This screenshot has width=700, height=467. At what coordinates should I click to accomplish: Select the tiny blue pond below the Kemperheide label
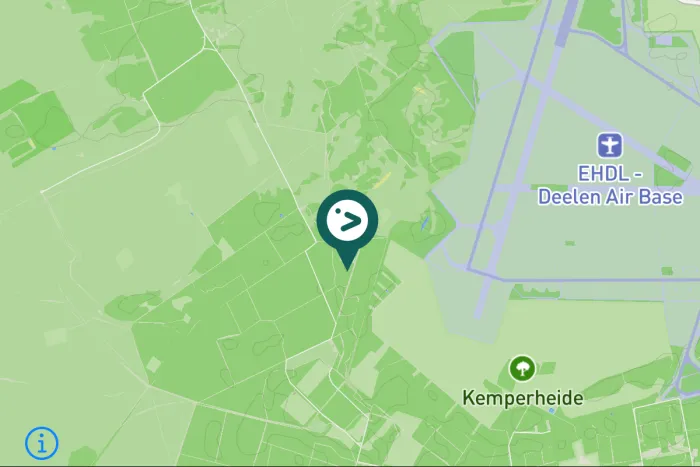(x=552, y=410)
